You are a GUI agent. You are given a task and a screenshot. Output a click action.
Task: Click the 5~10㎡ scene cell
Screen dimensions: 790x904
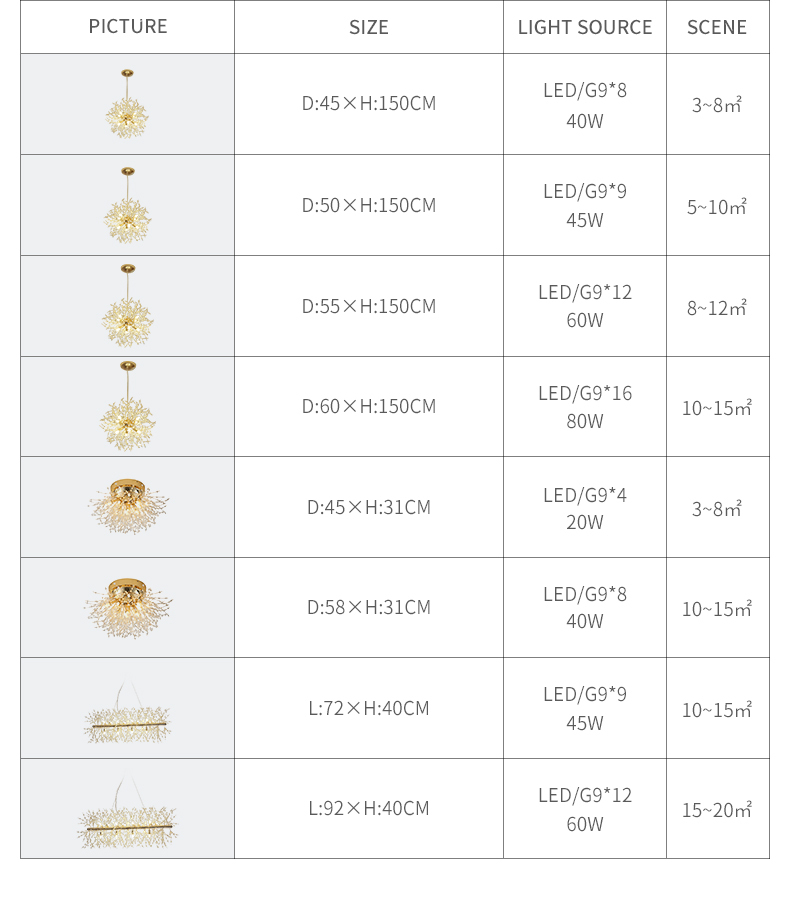(x=717, y=205)
